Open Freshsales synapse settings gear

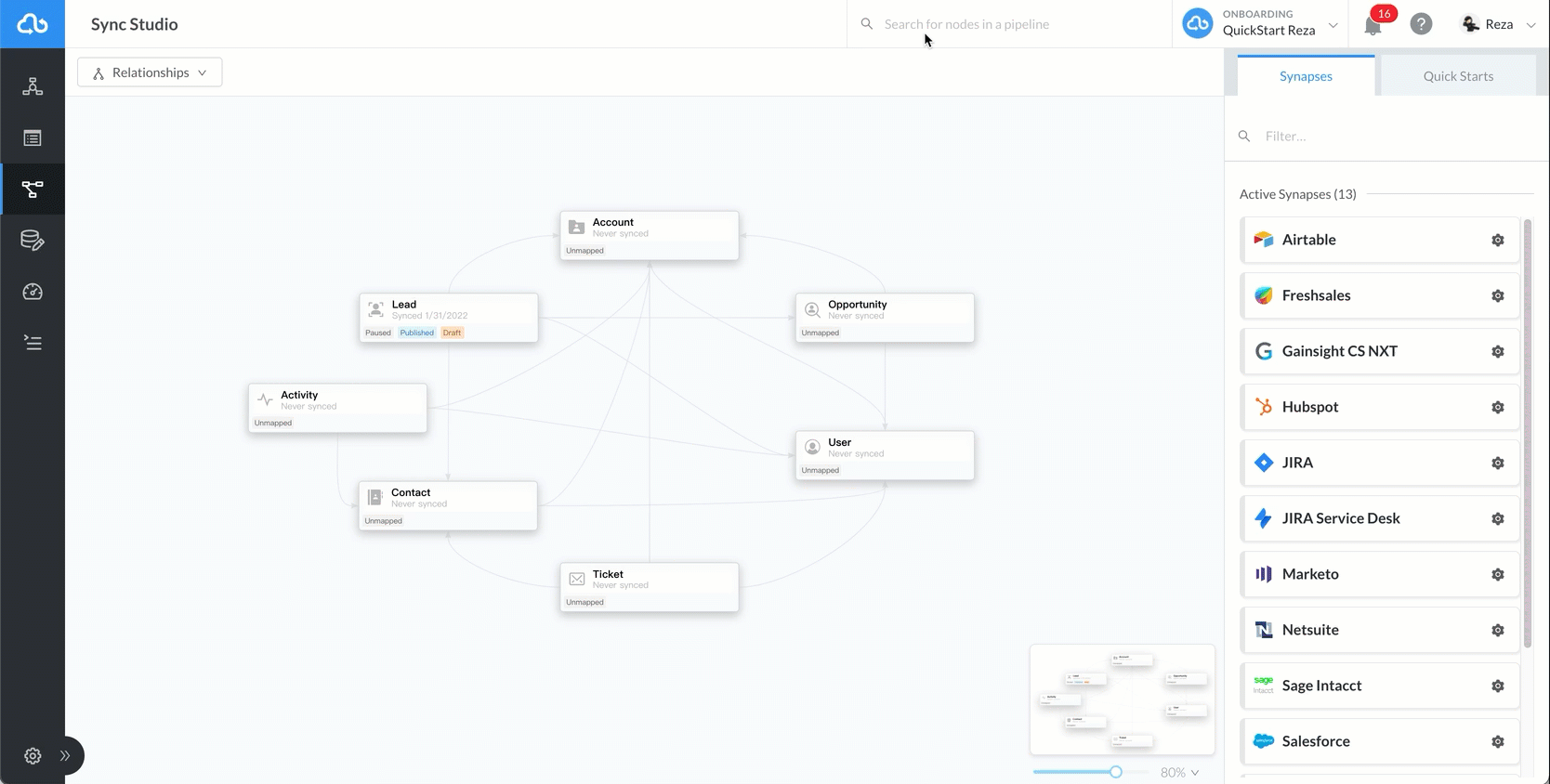coord(1498,295)
